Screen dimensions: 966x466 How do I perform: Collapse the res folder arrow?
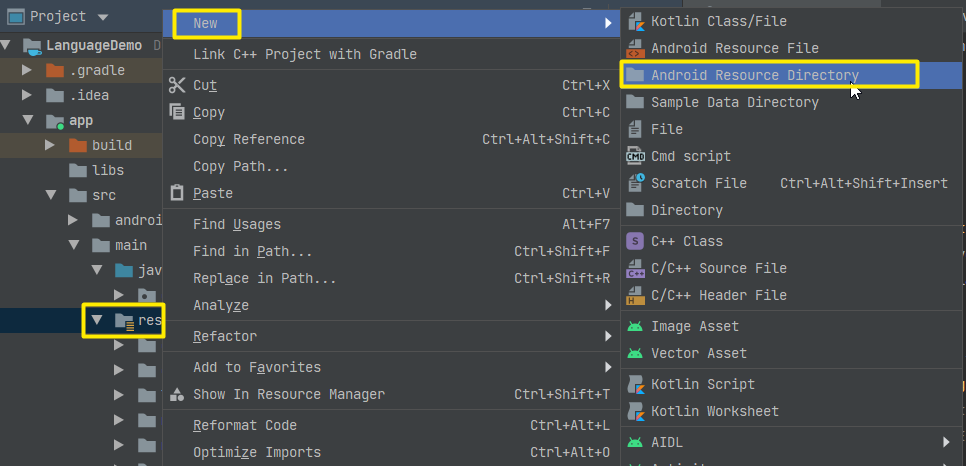pyautogui.click(x=97, y=321)
